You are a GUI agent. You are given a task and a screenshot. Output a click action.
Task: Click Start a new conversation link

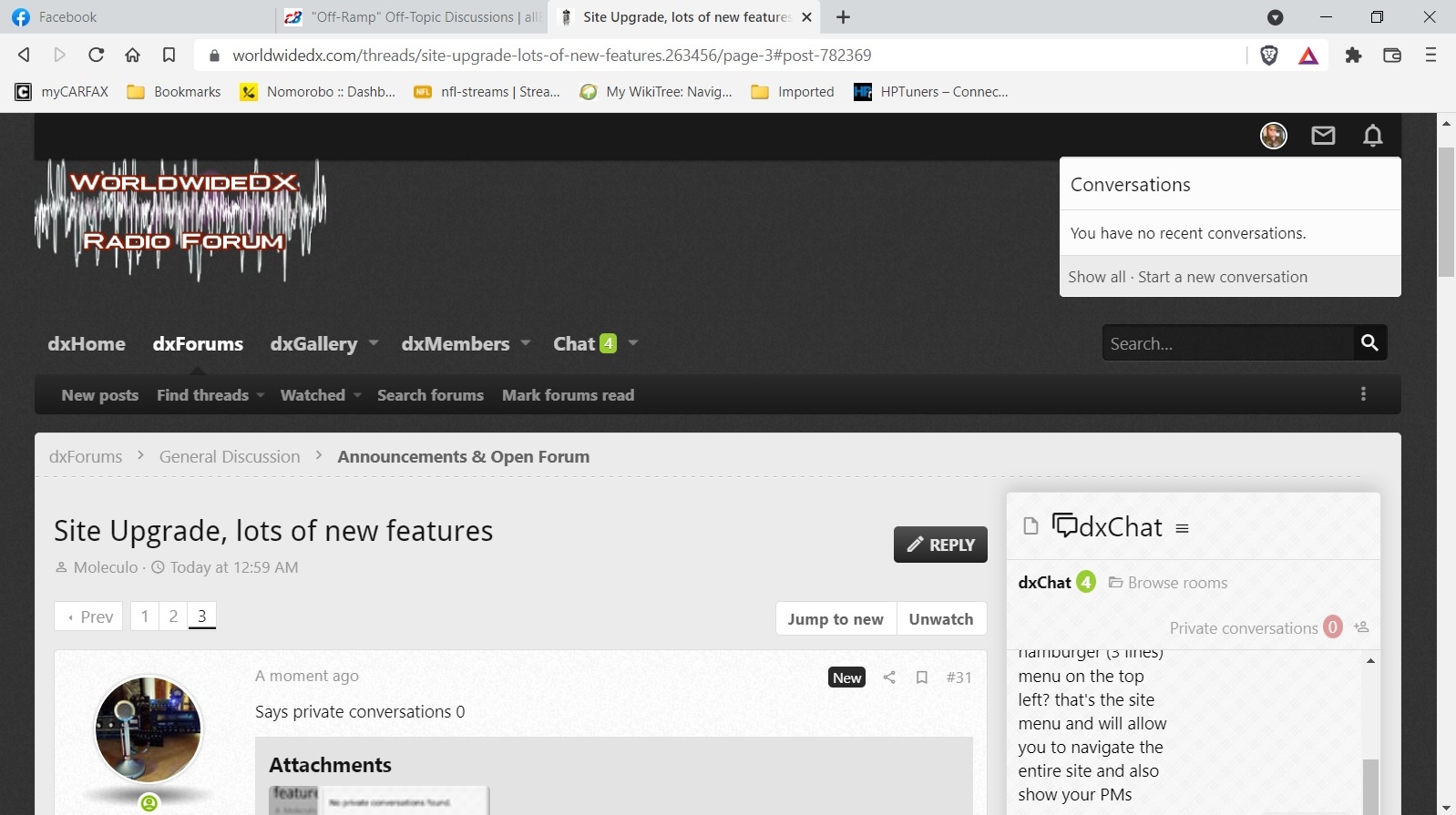click(1222, 277)
